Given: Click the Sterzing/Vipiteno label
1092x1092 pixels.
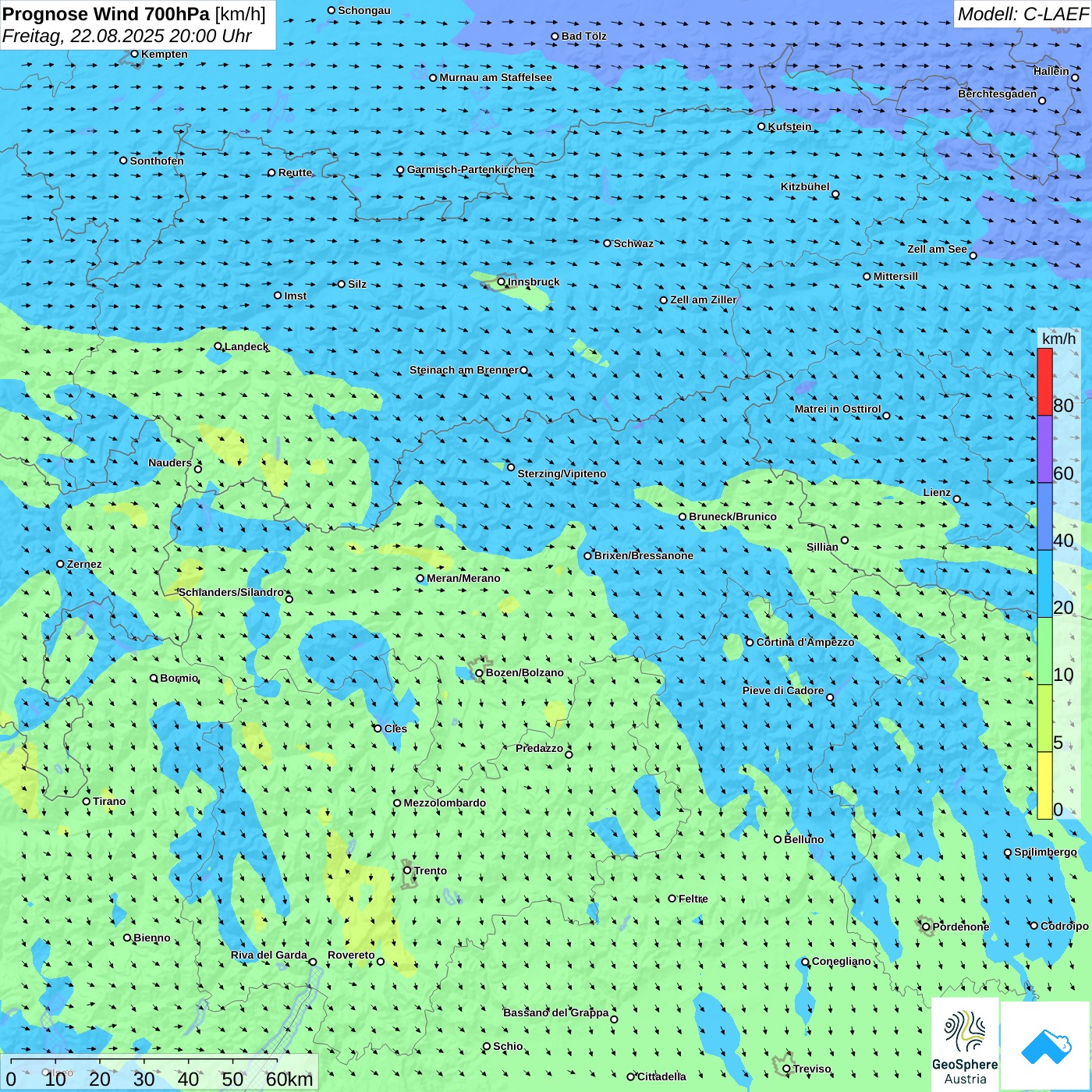Looking at the screenshot, I should (x=562, y=473).
